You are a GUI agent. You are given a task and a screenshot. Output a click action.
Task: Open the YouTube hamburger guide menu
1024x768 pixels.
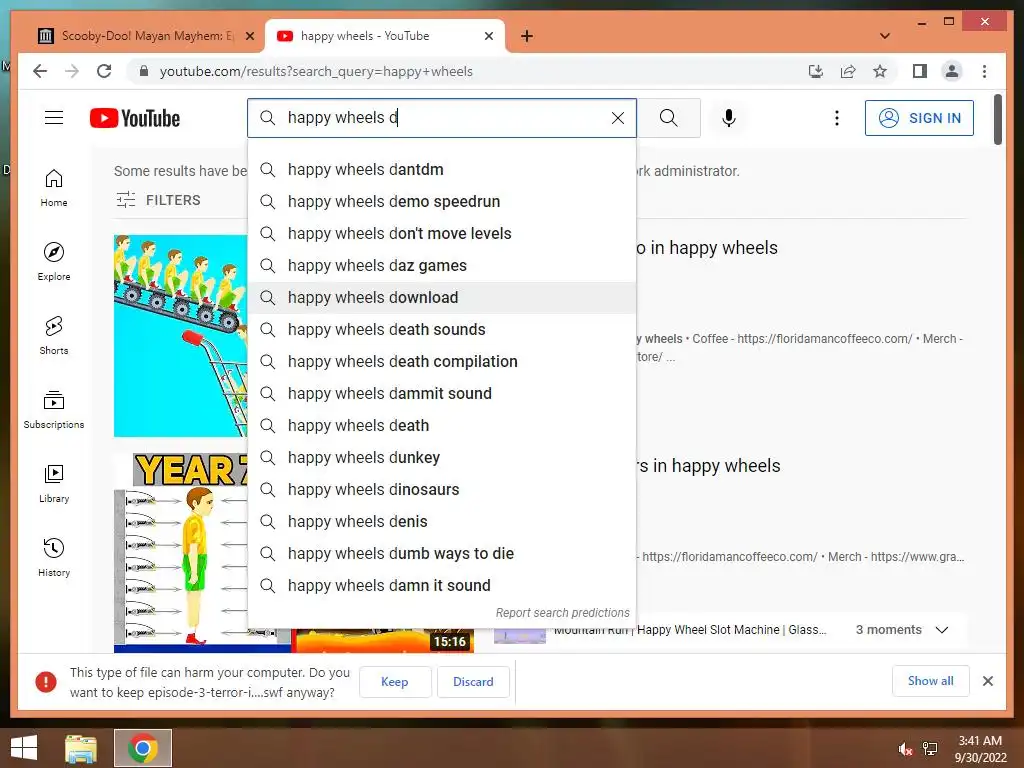(54, 118)
